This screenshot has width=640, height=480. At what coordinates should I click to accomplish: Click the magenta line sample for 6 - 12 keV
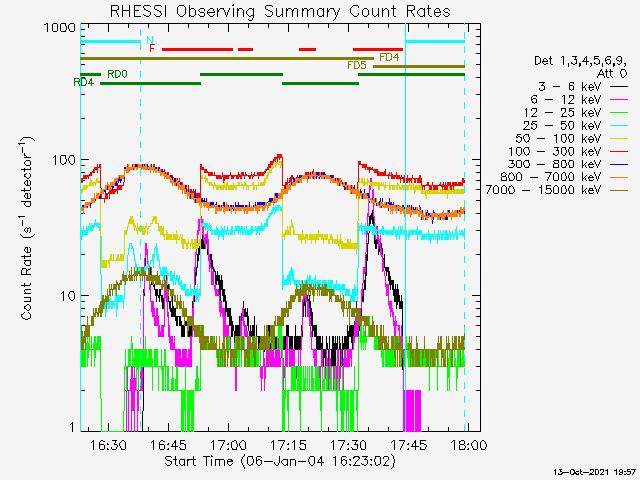(619, 100)
